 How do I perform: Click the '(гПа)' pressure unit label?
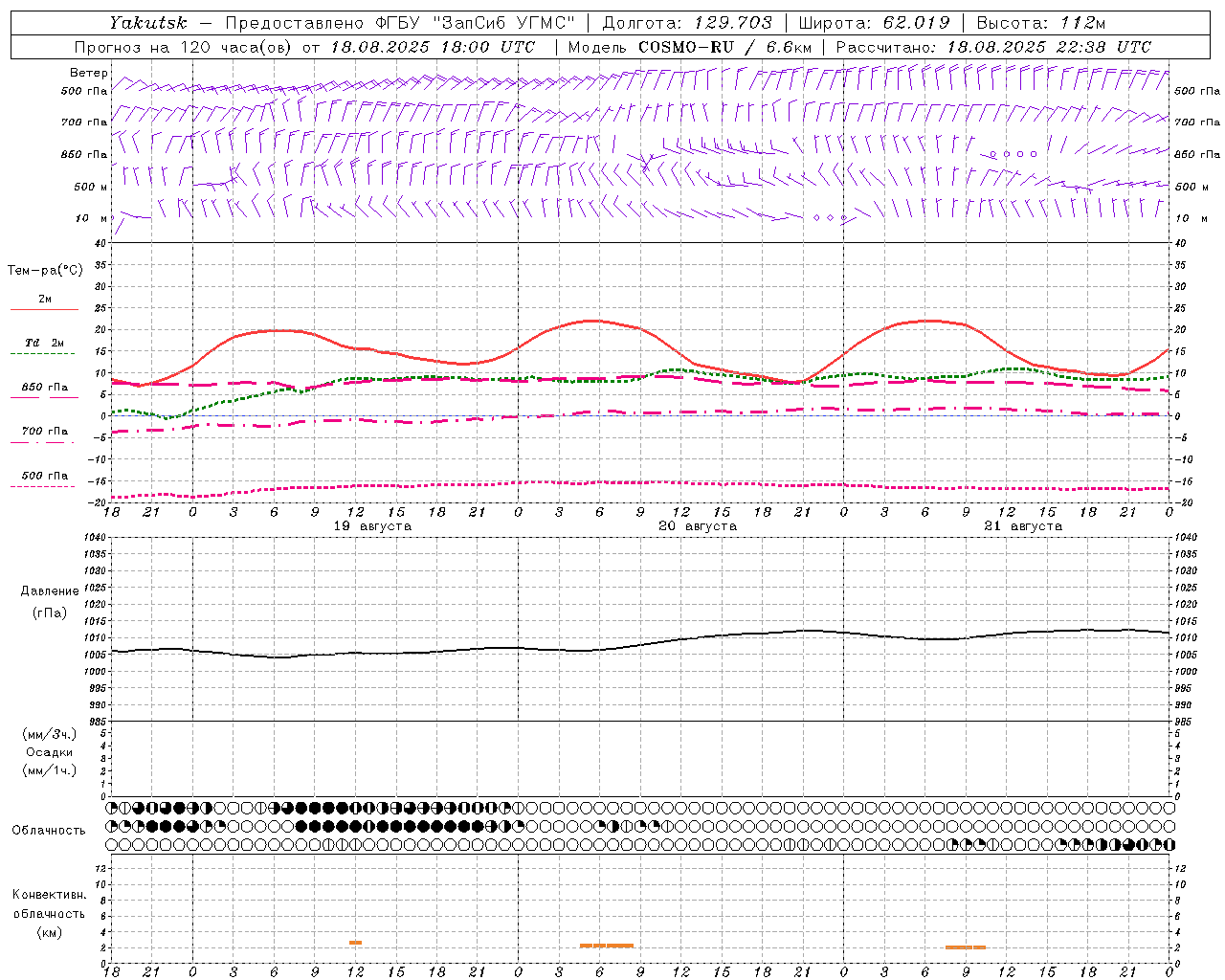(50, 612)
